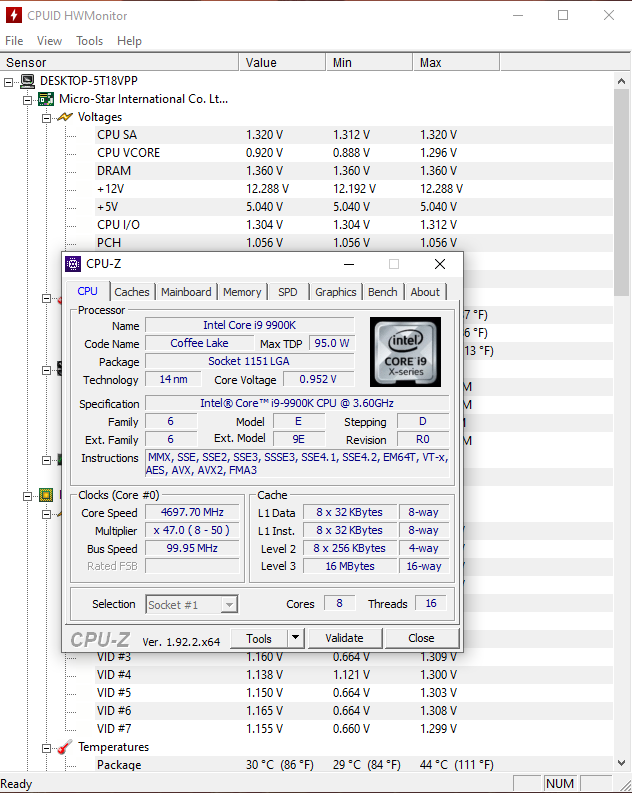Collapse the Temperatures group at the bottom
The height and width of the screenshot is (793, 632).
(x=47, y=748)
